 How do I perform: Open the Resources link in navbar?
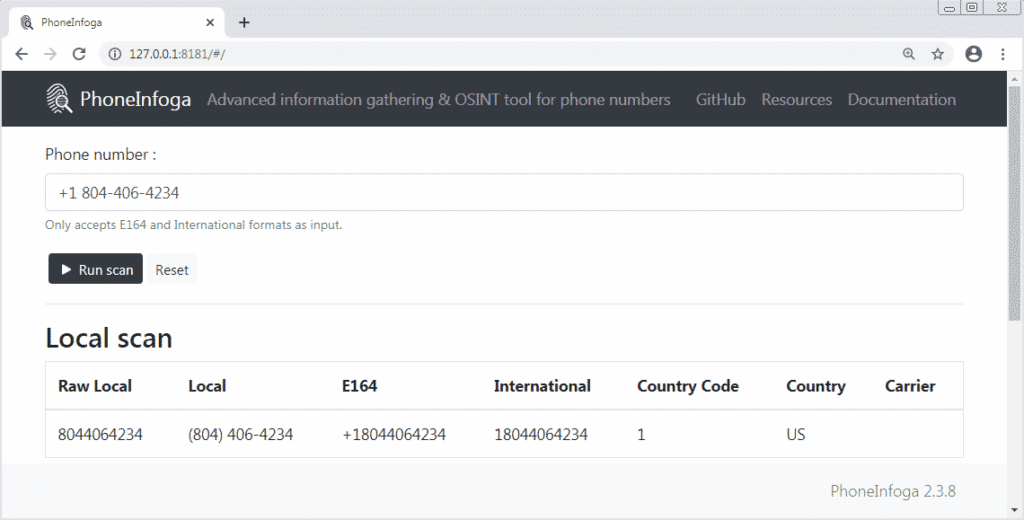pos(797,99)
